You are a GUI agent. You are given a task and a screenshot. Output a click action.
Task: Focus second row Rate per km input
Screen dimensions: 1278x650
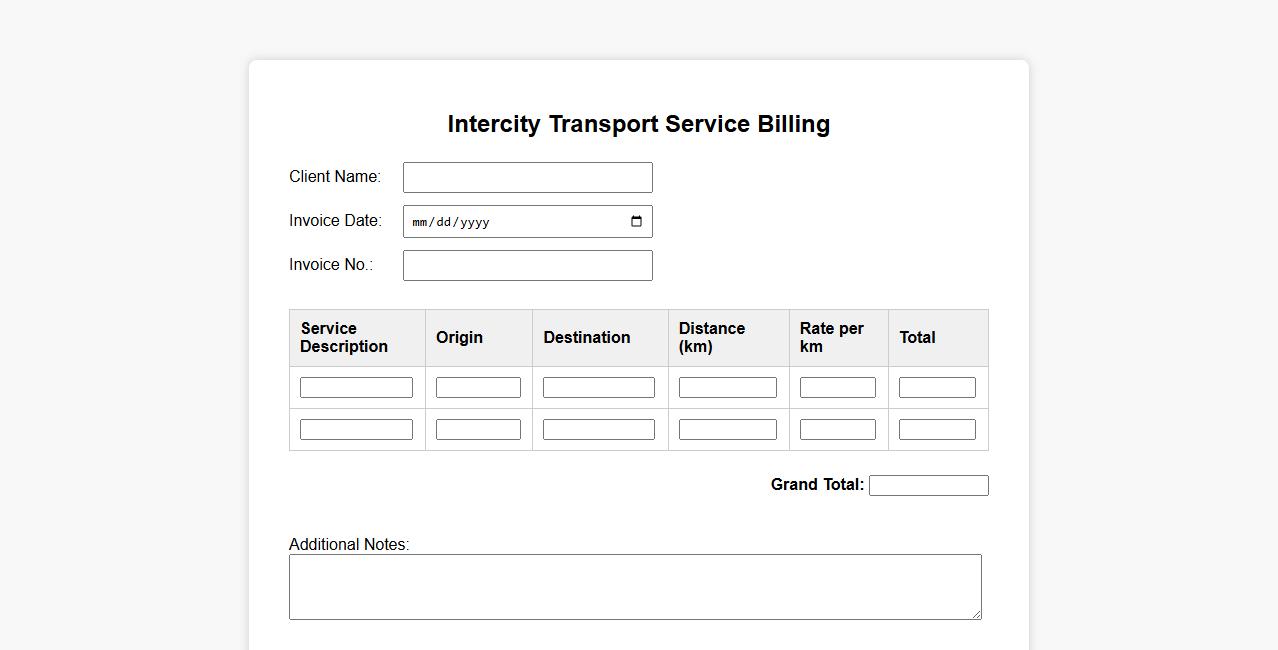(837, 430)
